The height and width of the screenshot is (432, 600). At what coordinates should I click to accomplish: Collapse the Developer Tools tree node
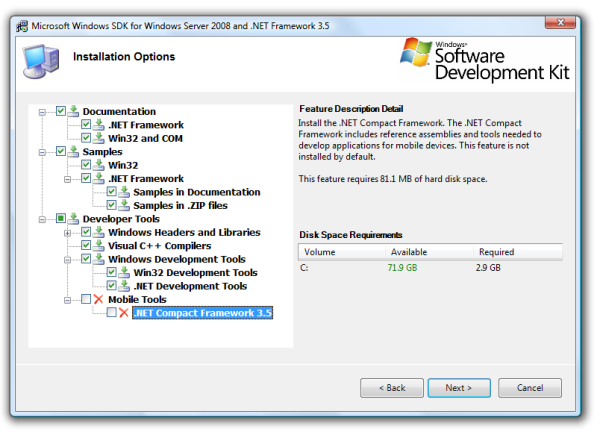pos(42,219)
